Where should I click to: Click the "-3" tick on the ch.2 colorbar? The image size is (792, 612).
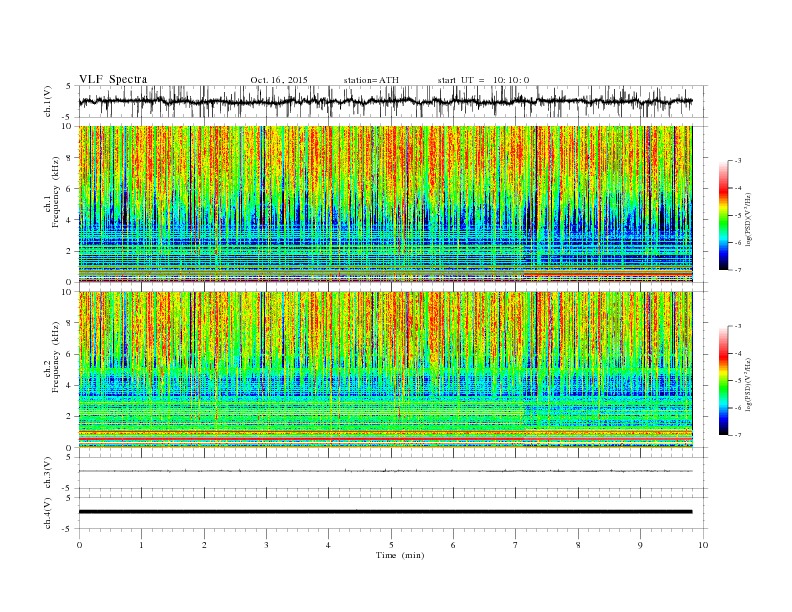coord(737,326)
